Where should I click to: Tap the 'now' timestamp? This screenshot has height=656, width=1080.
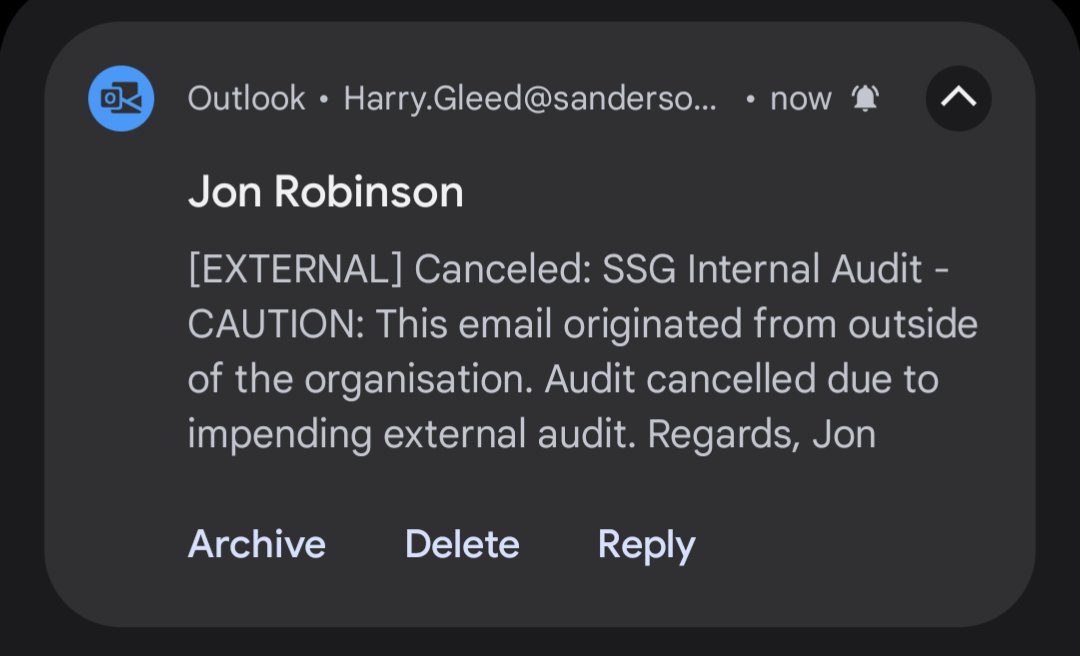pyautogui.click(x=801, y=98)
